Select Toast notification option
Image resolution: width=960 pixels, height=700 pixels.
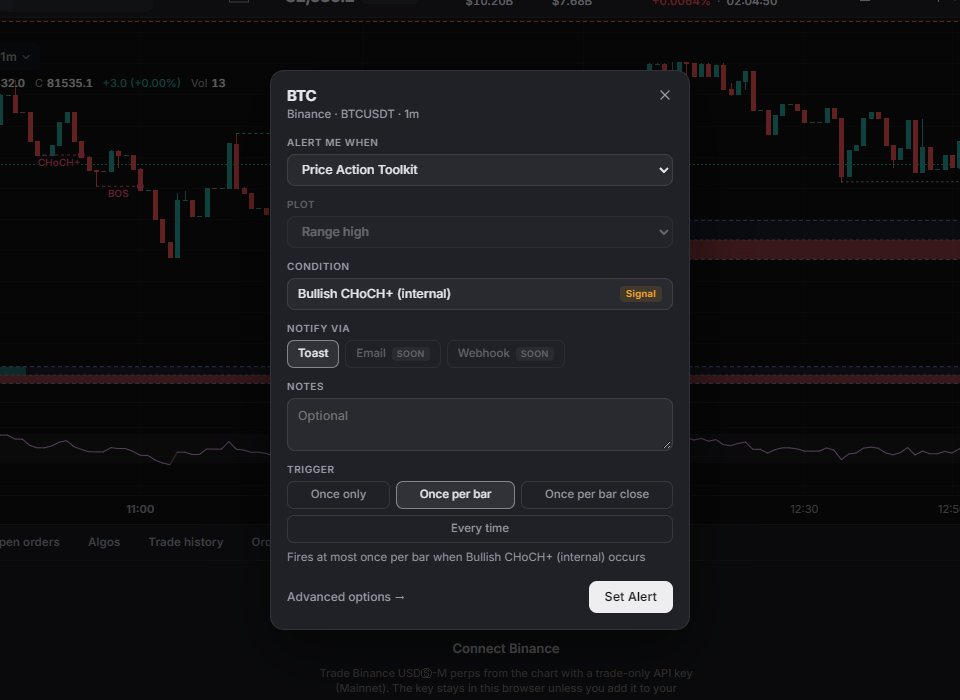(x=313, y=353)
